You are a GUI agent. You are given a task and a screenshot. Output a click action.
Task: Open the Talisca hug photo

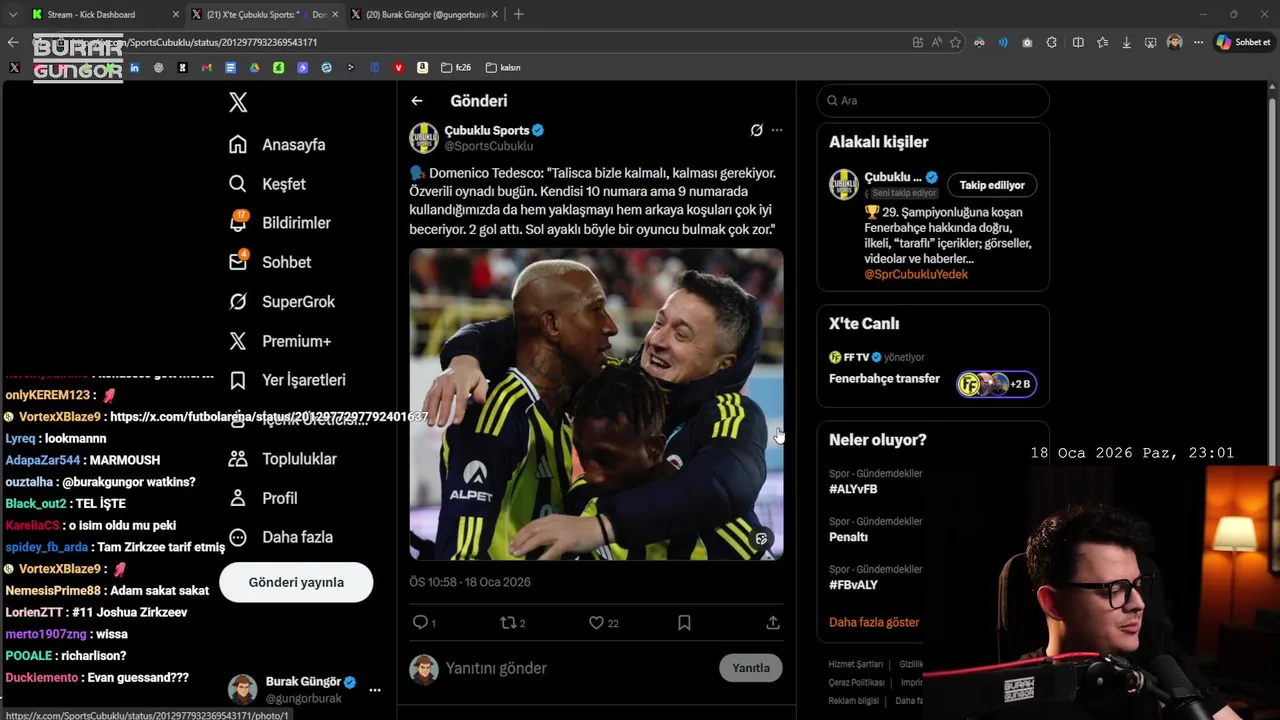pos(596,404)
